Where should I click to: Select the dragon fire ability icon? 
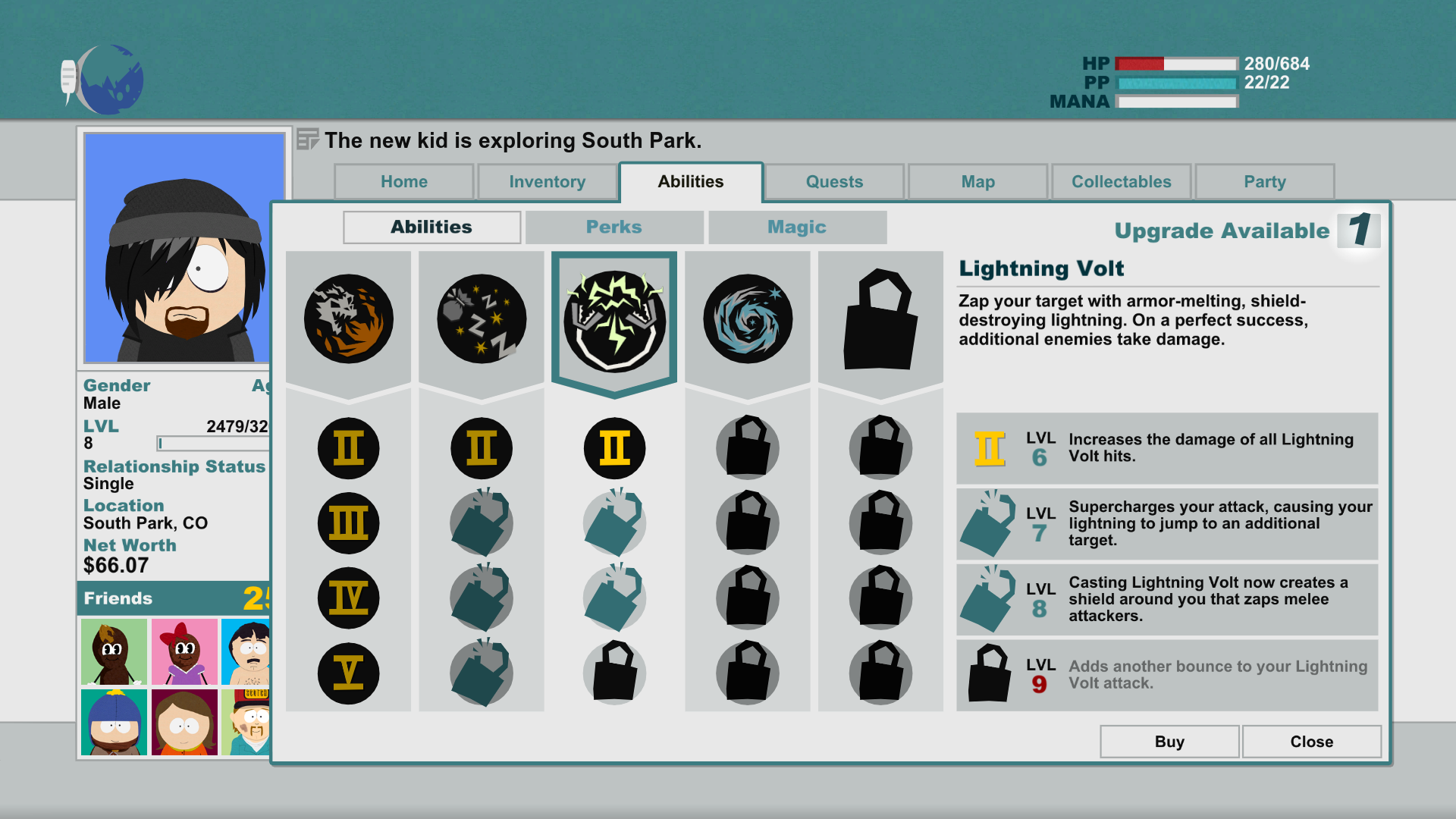click(x=348, y=318)
